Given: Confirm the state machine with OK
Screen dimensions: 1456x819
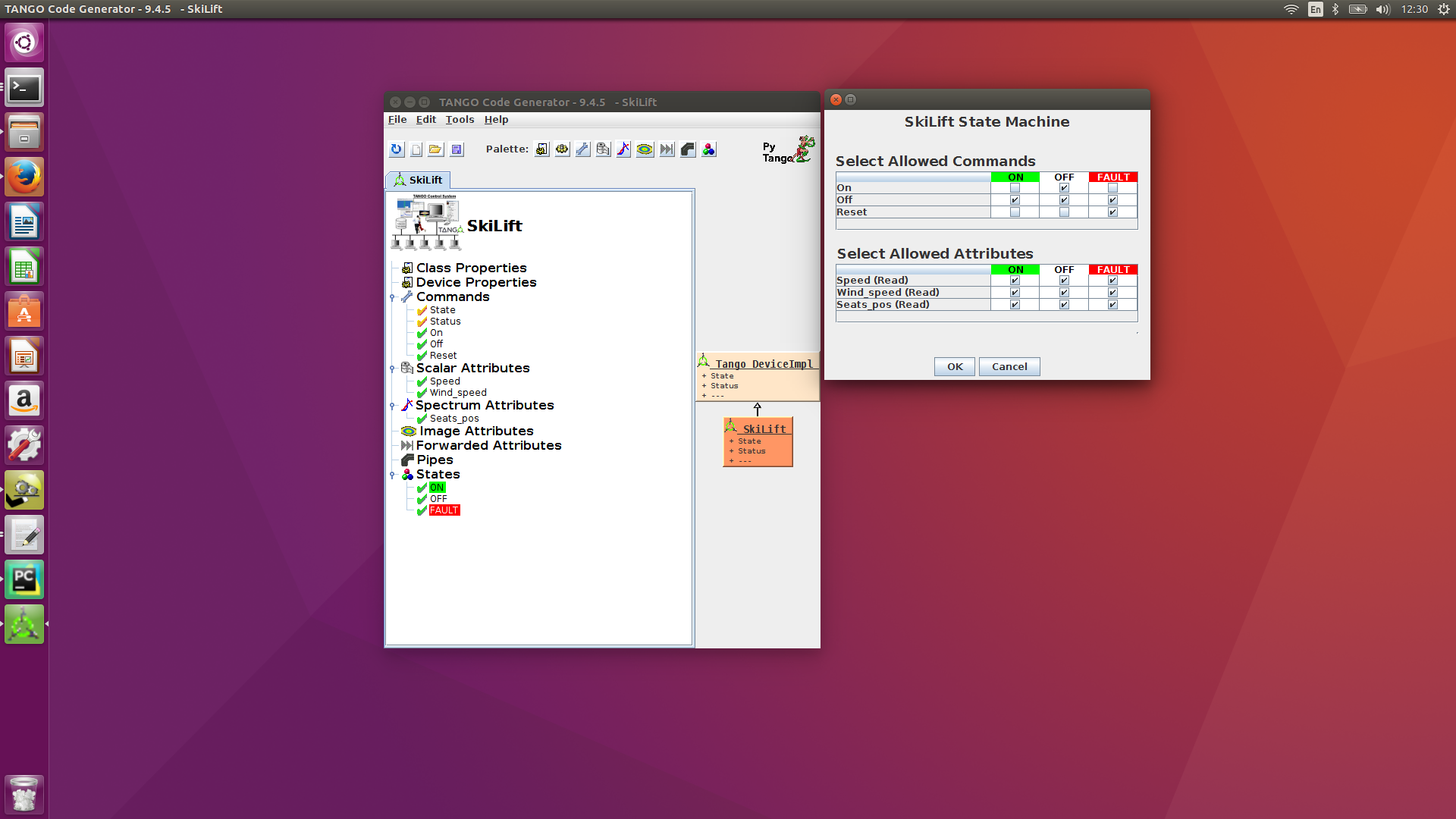Looking at the screenshot, I should tap(955, 366).
